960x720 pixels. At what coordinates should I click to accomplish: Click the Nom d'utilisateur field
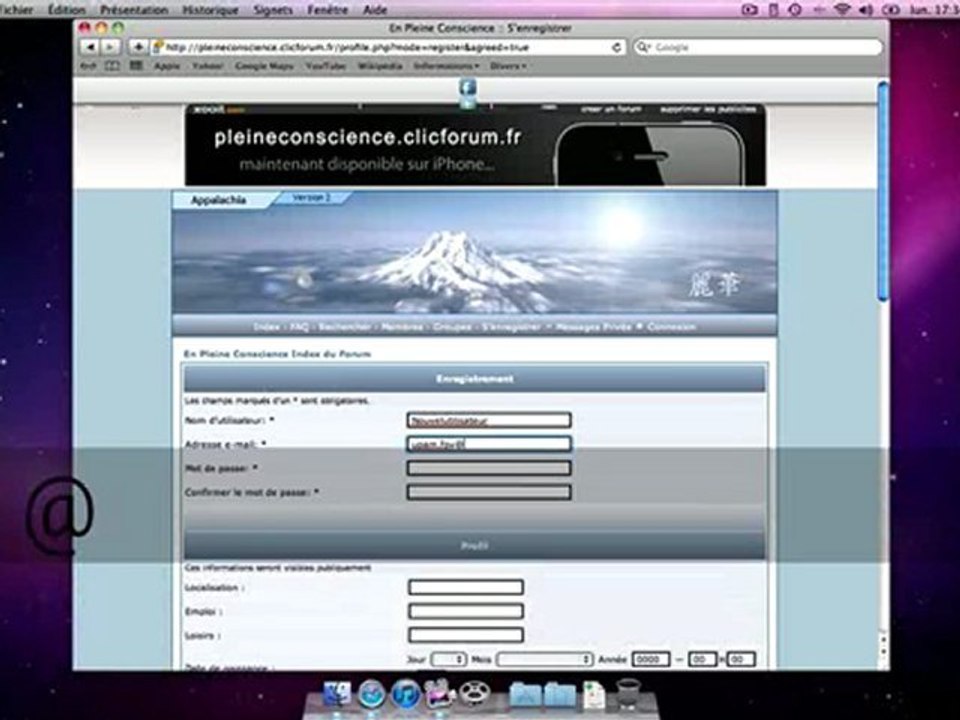pyautogui.click(x=489, y=420)
